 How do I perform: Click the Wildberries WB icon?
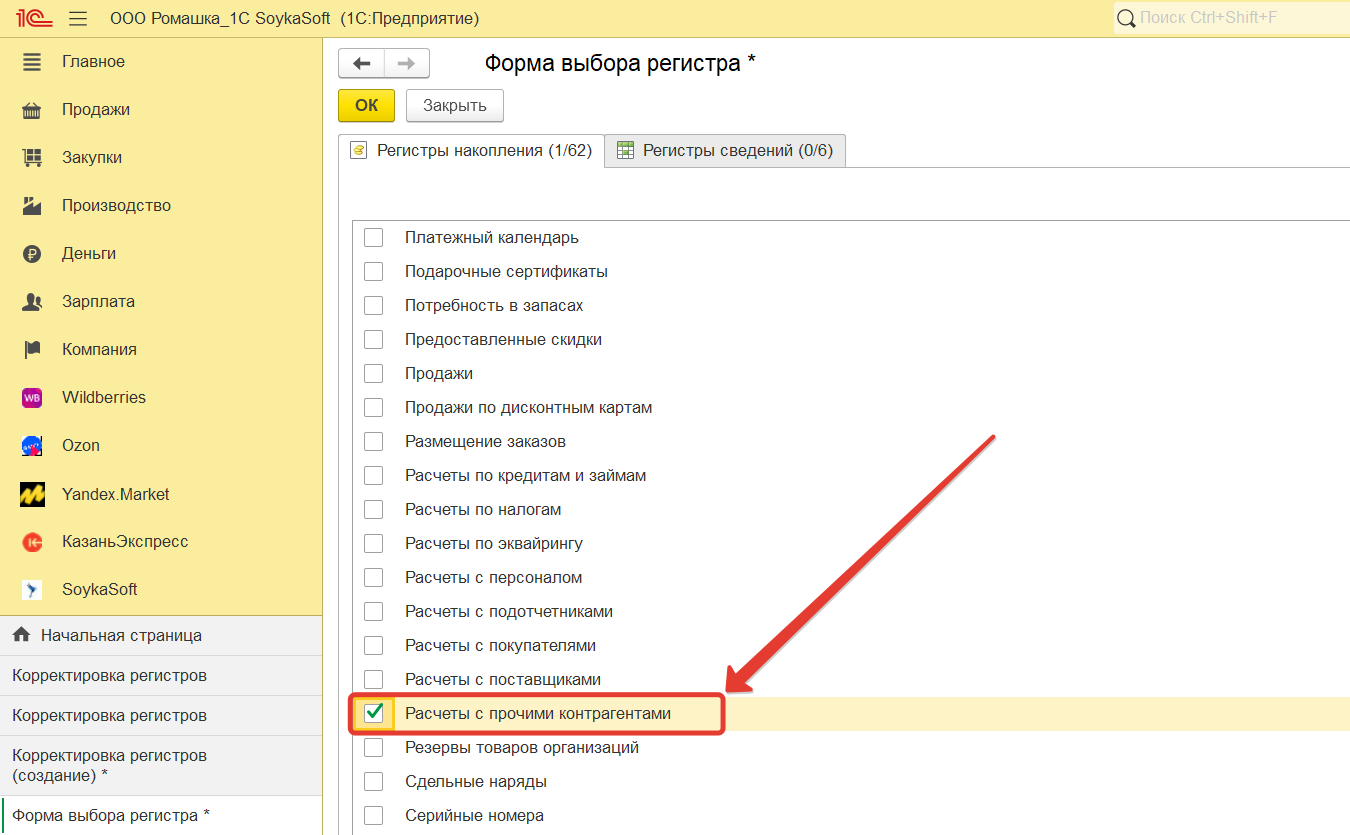click(x=32, y=398)
